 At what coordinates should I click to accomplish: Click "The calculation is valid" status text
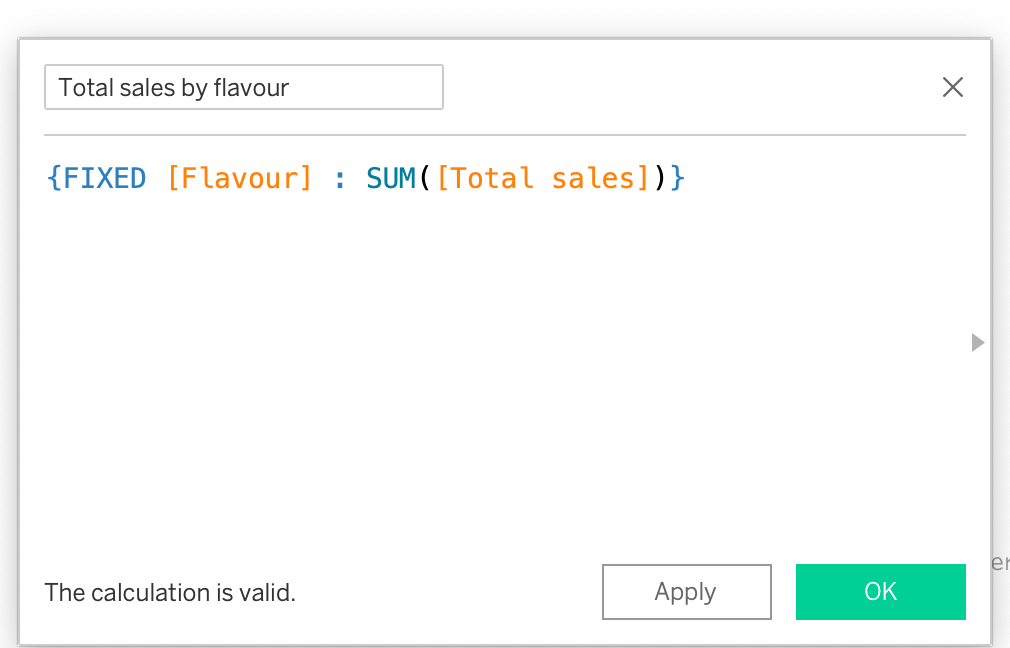[x=170, y=592]
